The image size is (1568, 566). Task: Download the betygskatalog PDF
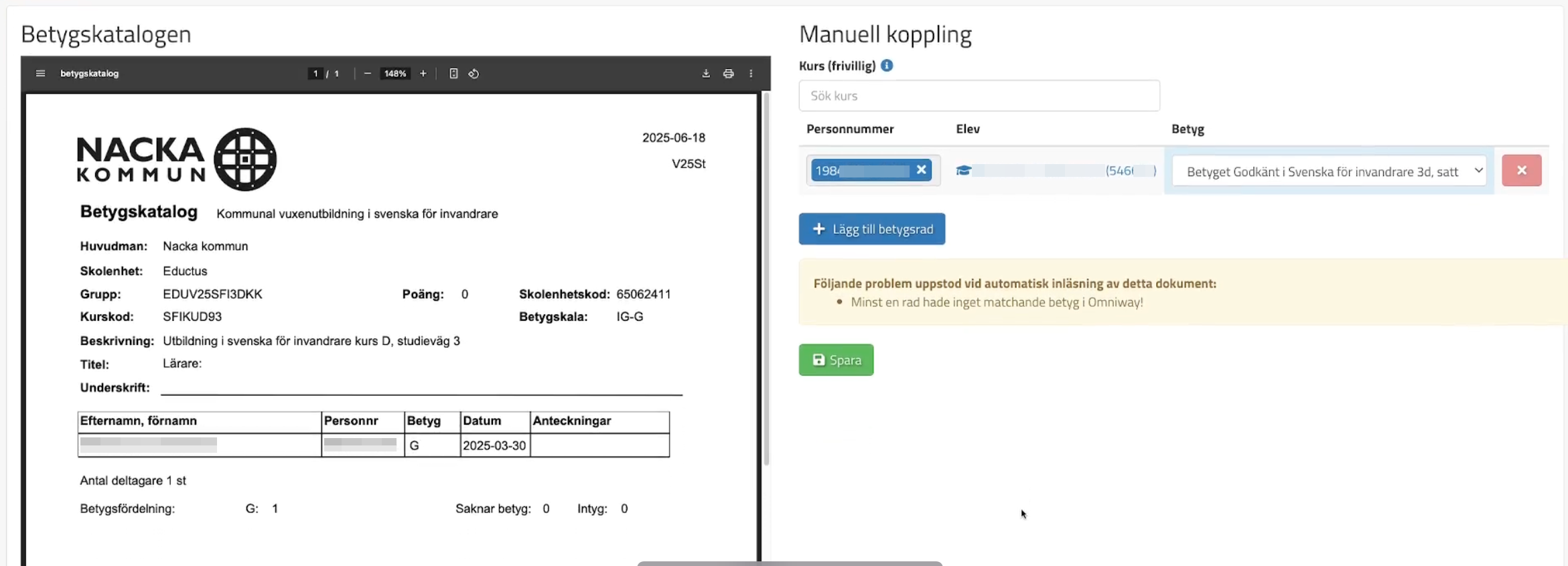point(706,74)
